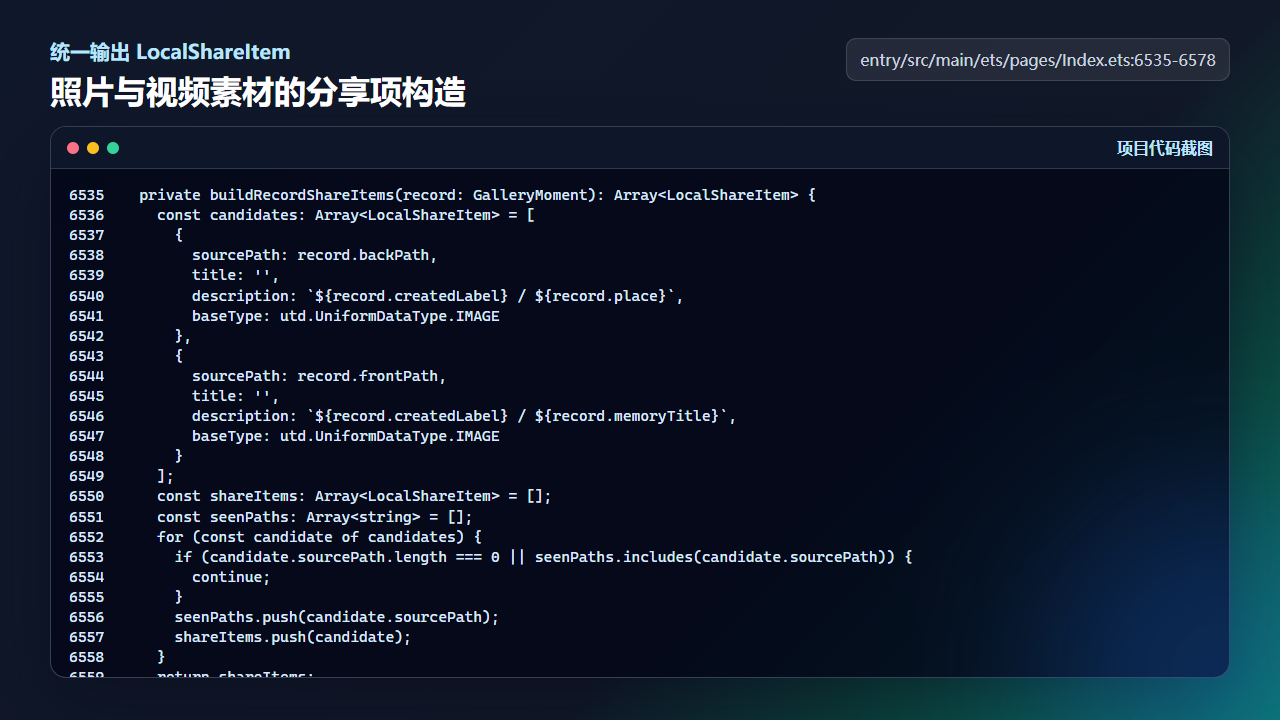The width and height of the screenshot is (1280, 720).
Task: Click line number 6558
Action: coord(87,657)
